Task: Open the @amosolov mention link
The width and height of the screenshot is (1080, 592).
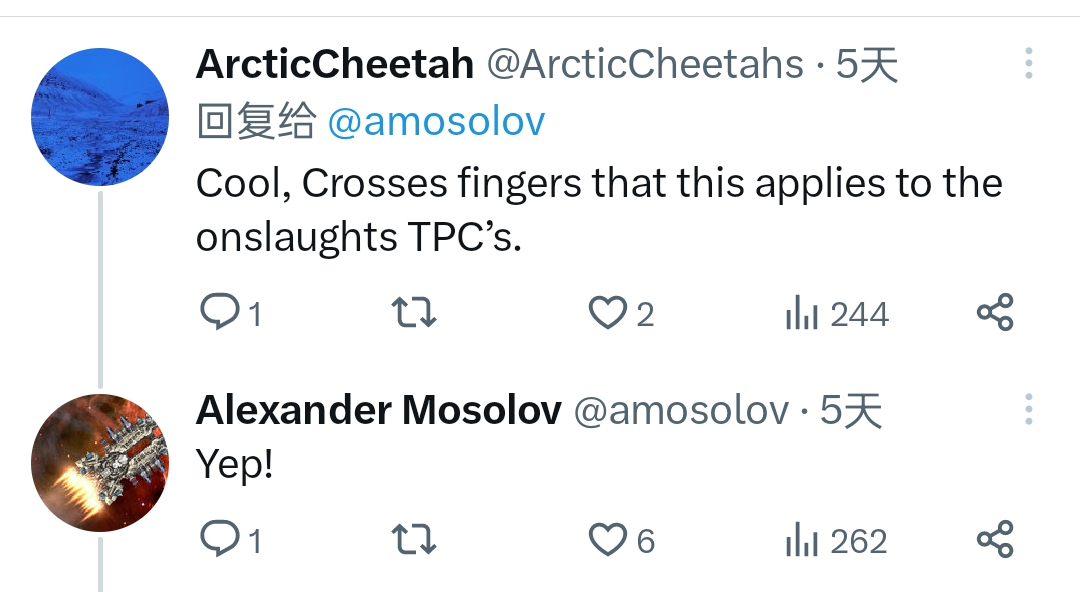Action: coord(435,120)
